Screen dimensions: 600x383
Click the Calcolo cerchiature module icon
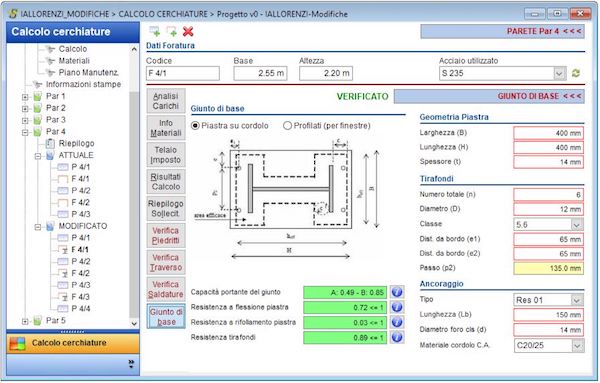click(x=18, y=343)
